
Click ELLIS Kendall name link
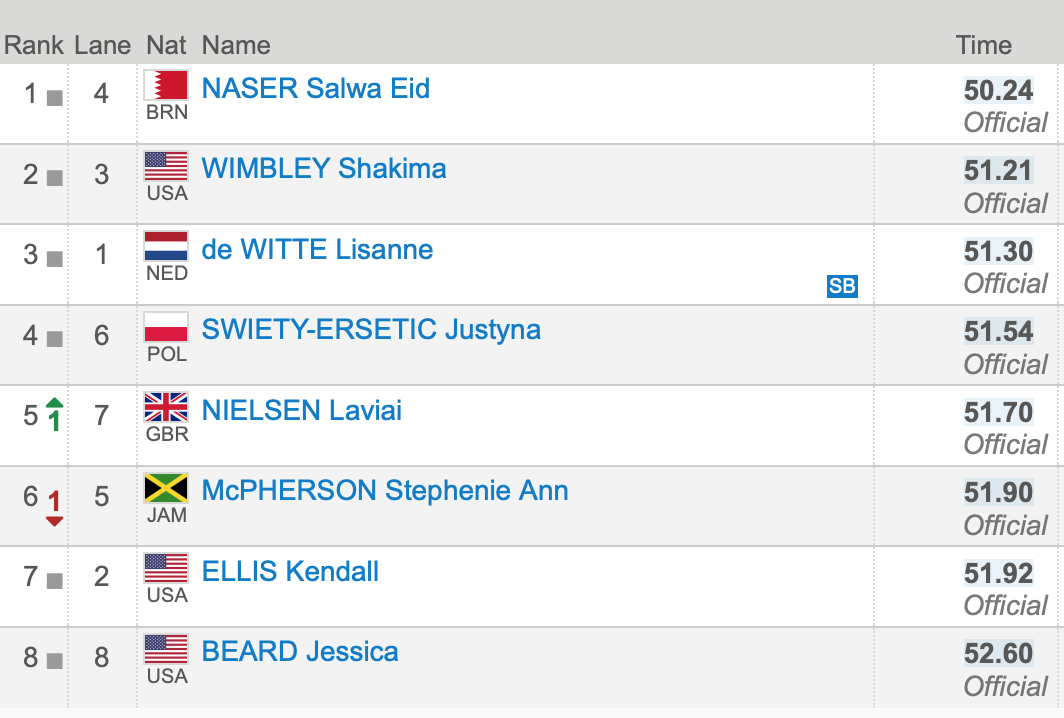tap(290, 572)
